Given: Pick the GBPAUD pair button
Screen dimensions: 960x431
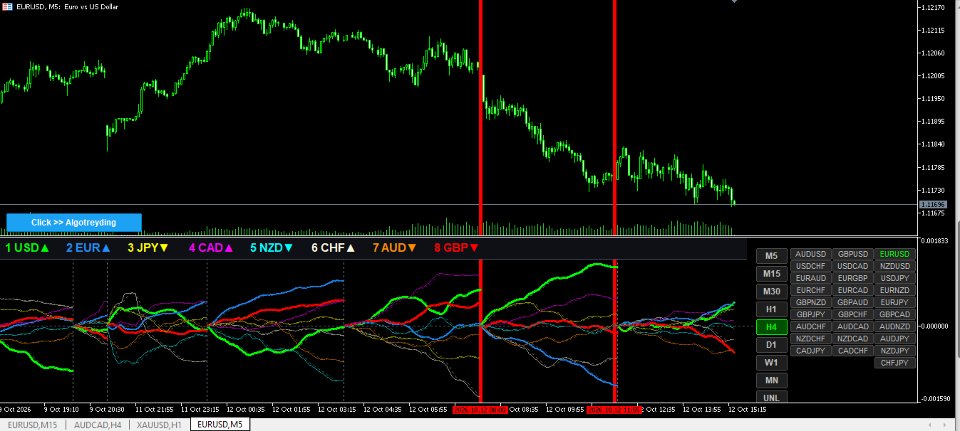Looking at the screenshot, I should coord(853,302).
